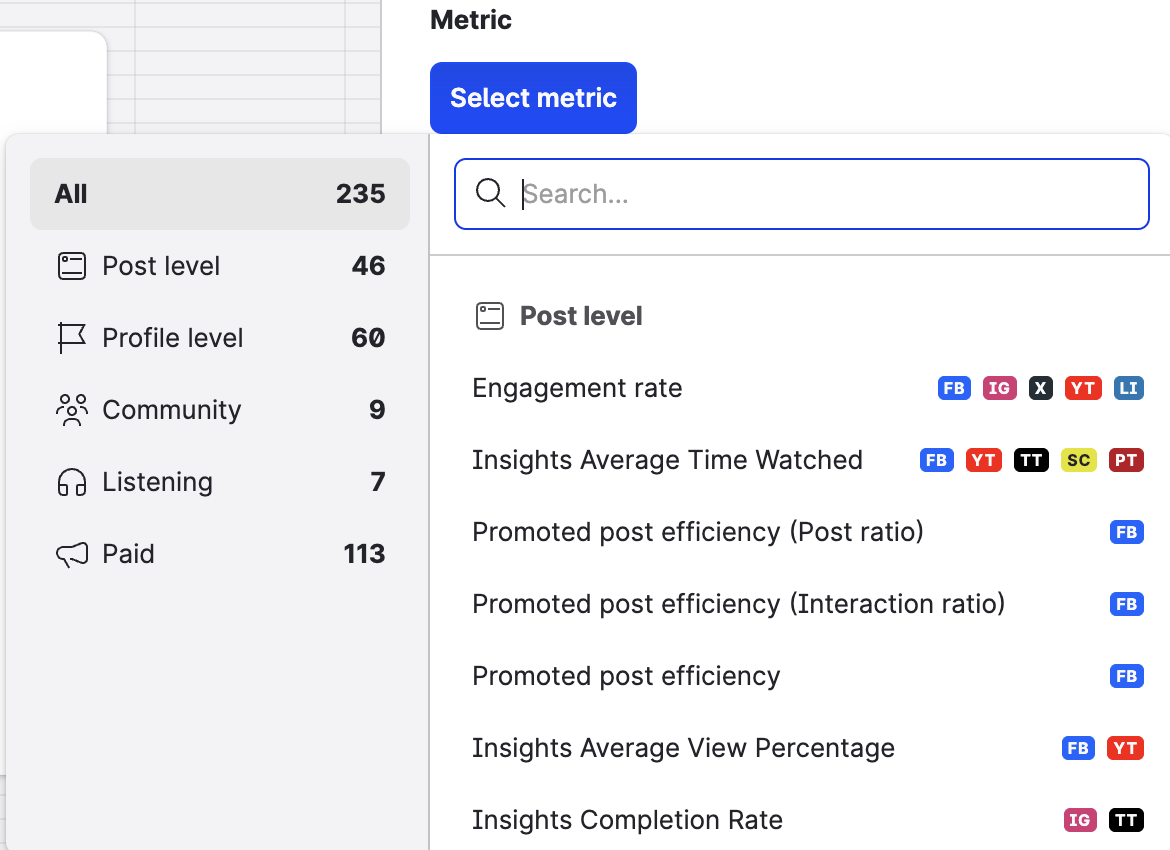
Task: Click the Profile level flag icon
Action: tap(72, 338)
